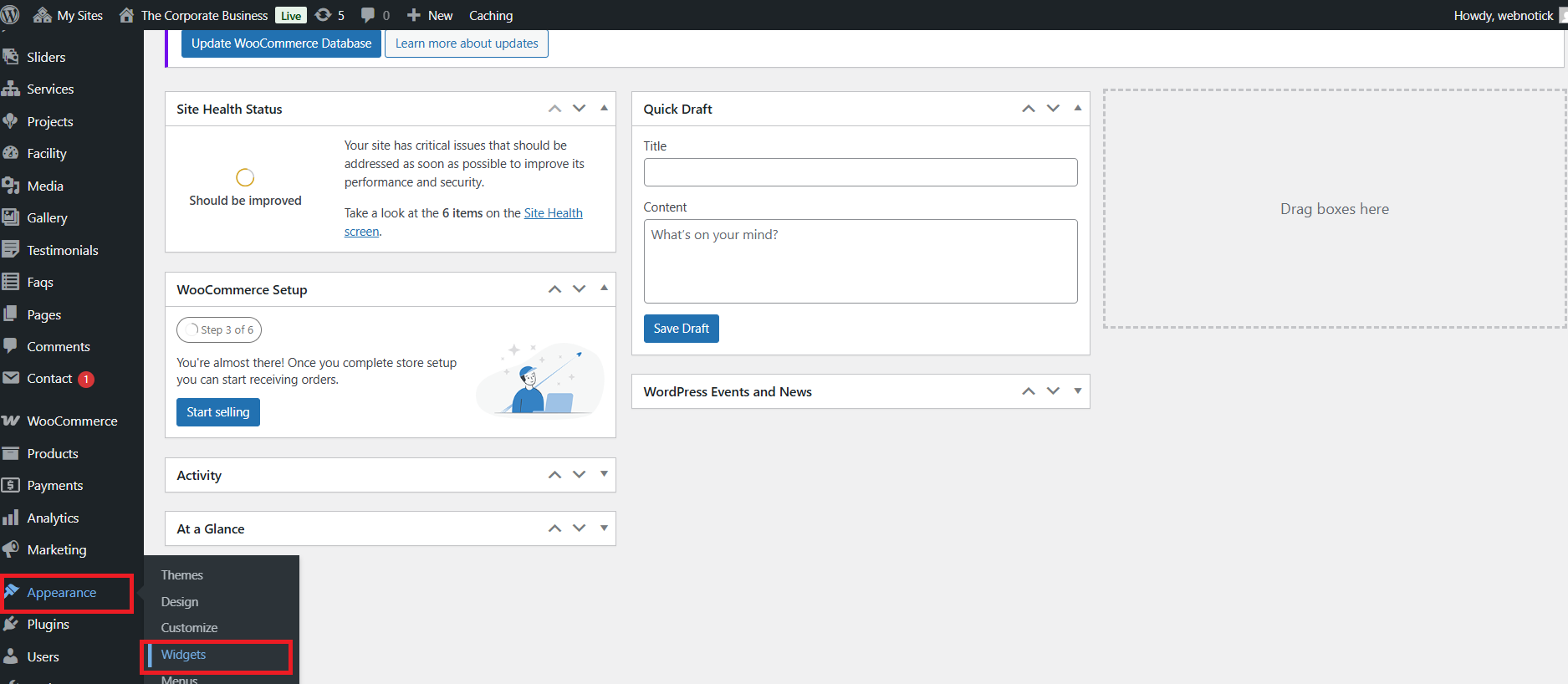Open Plugins from the sidebar
This screenshot has height=684, width=1568.
(x=48, y=624)
